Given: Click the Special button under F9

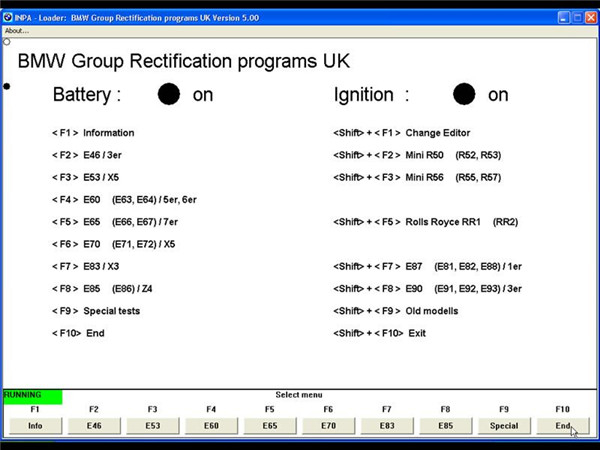Looking at the screenshot, I should point(504,426).
